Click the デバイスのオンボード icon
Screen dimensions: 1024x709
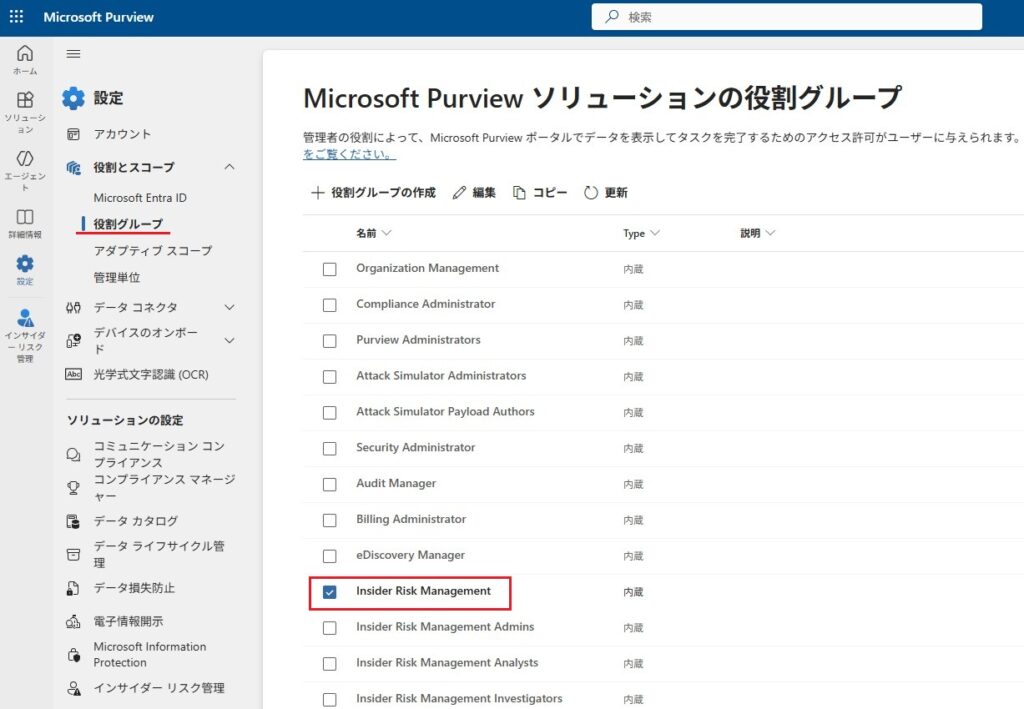[73, 341]
